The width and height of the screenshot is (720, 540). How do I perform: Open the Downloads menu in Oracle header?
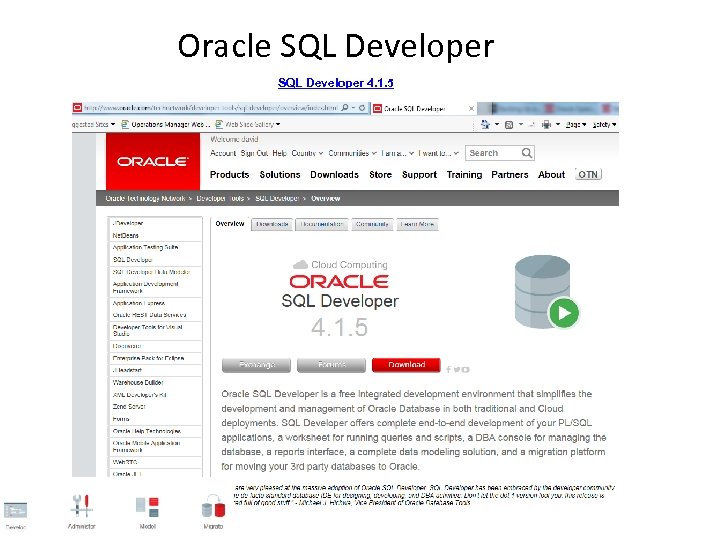coord(334,175)
